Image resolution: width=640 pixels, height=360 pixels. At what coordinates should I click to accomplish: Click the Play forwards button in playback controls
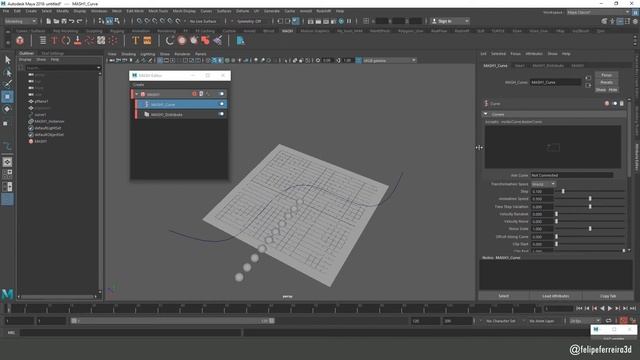(610, 309)
